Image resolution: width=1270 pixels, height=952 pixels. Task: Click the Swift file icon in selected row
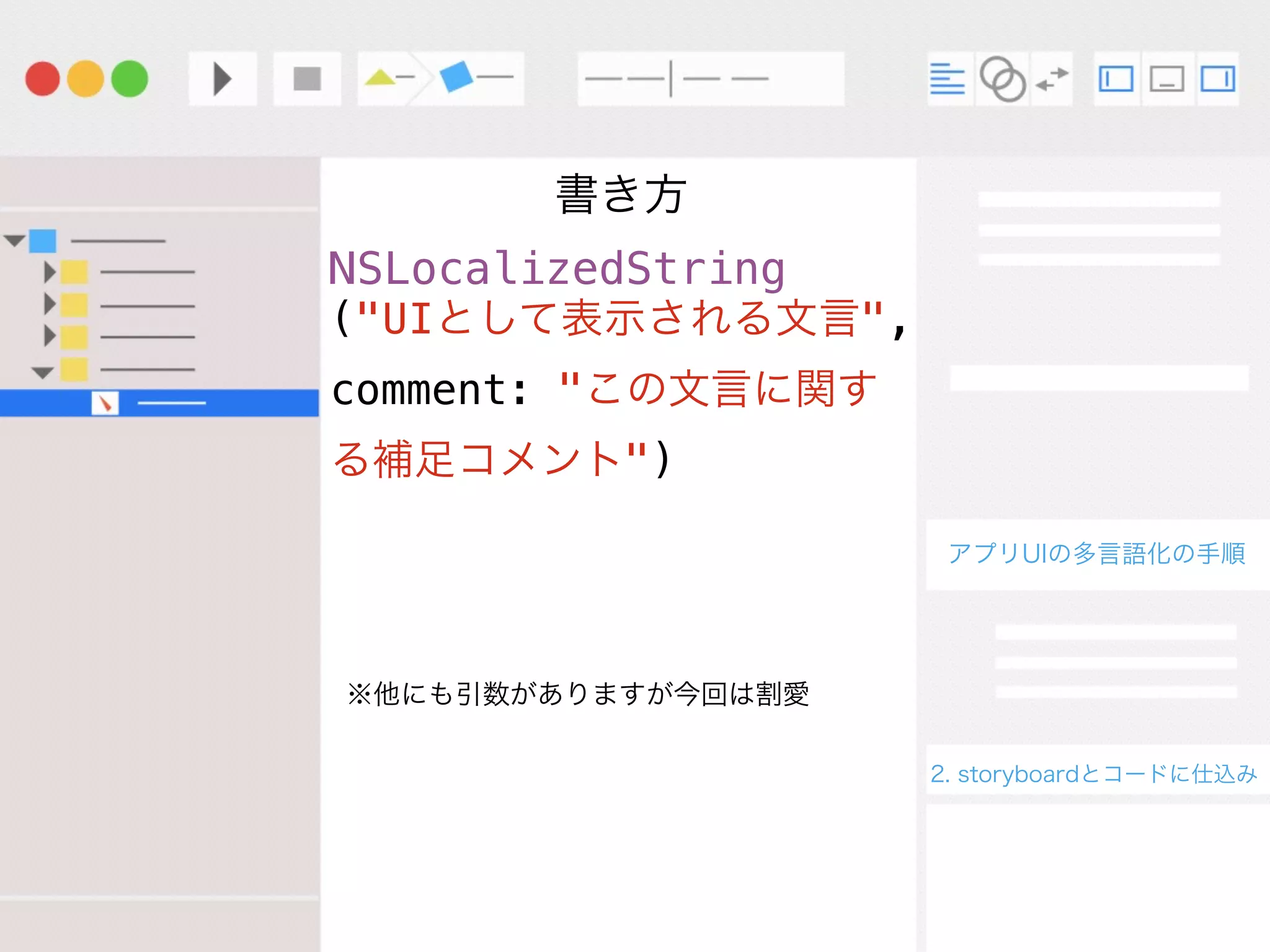(105, 403)
